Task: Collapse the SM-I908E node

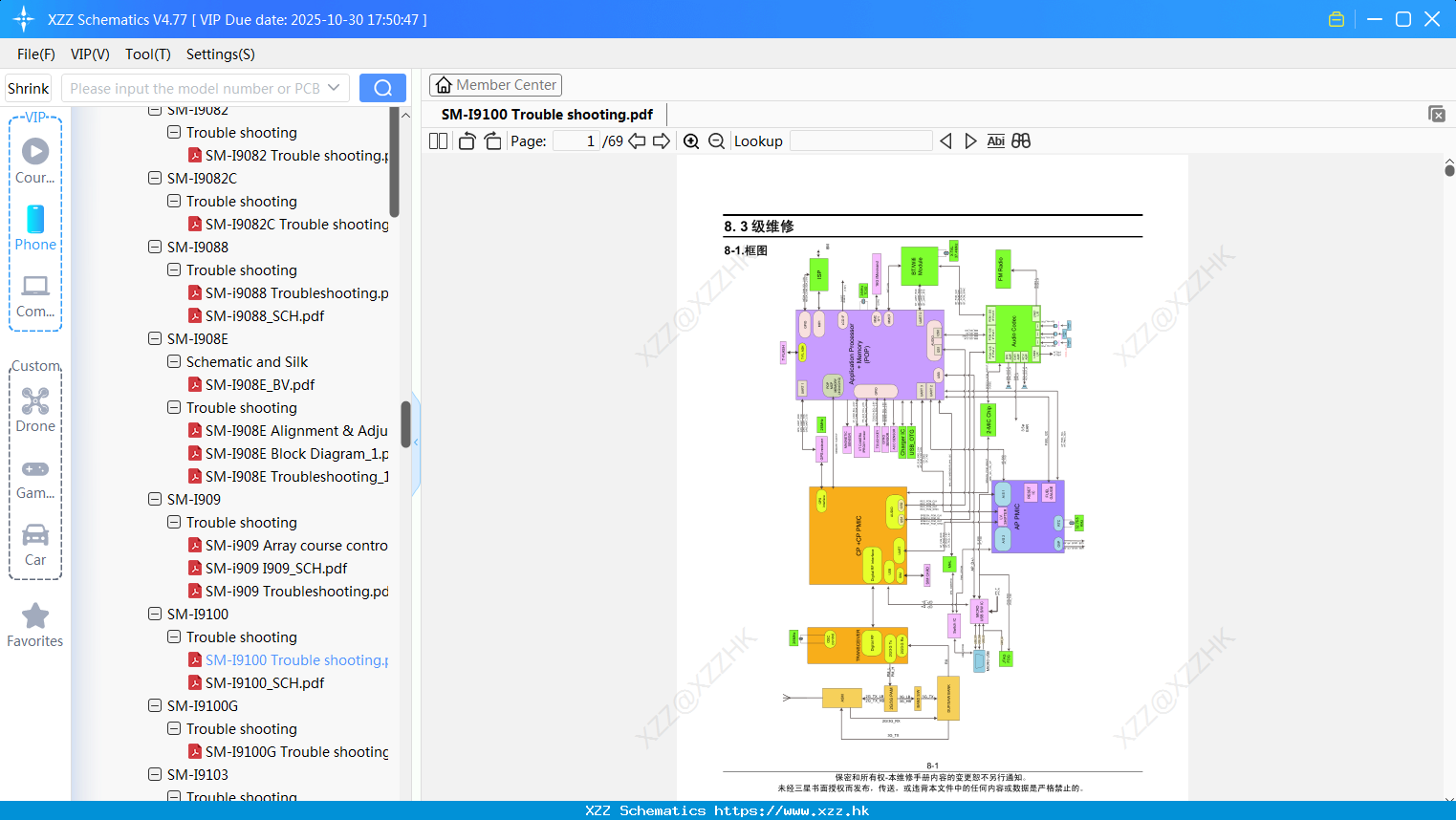Action: click(x=155, y=338)
